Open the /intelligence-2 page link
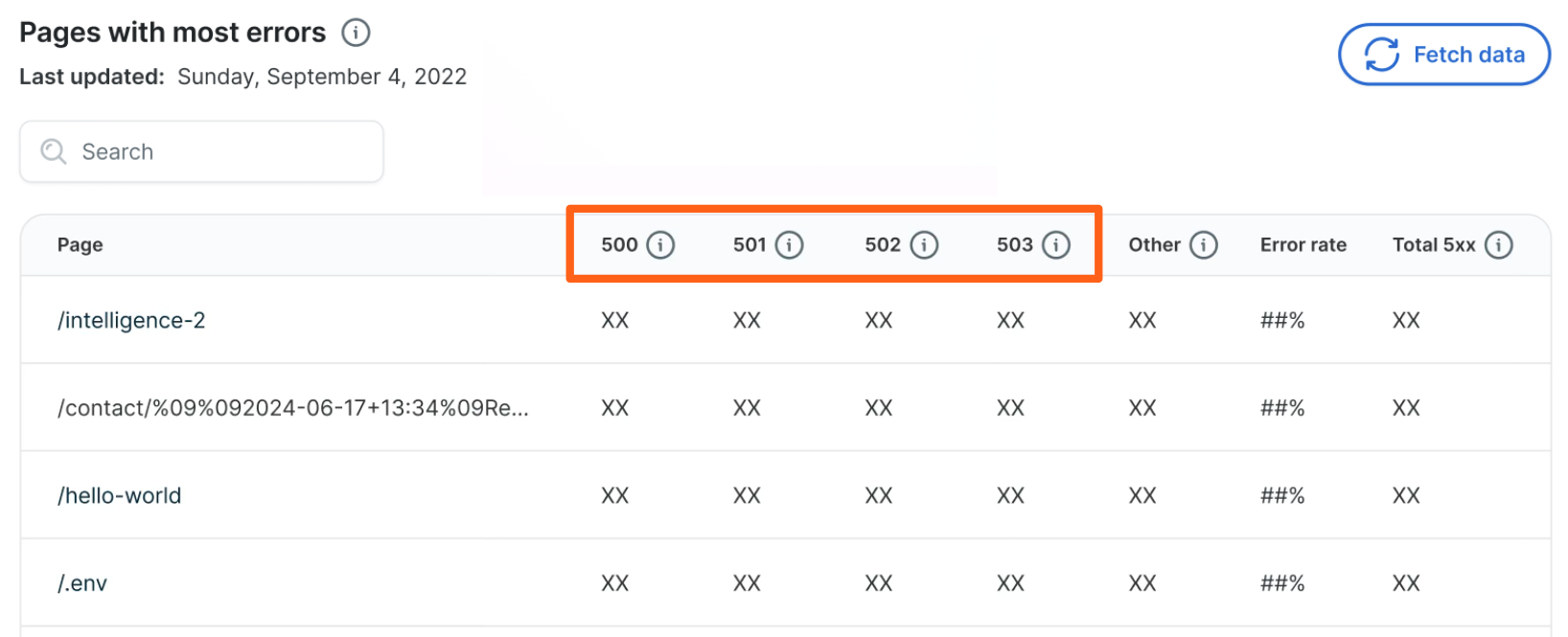Viewport: 1568px width, 637px height. click(131, 321)
